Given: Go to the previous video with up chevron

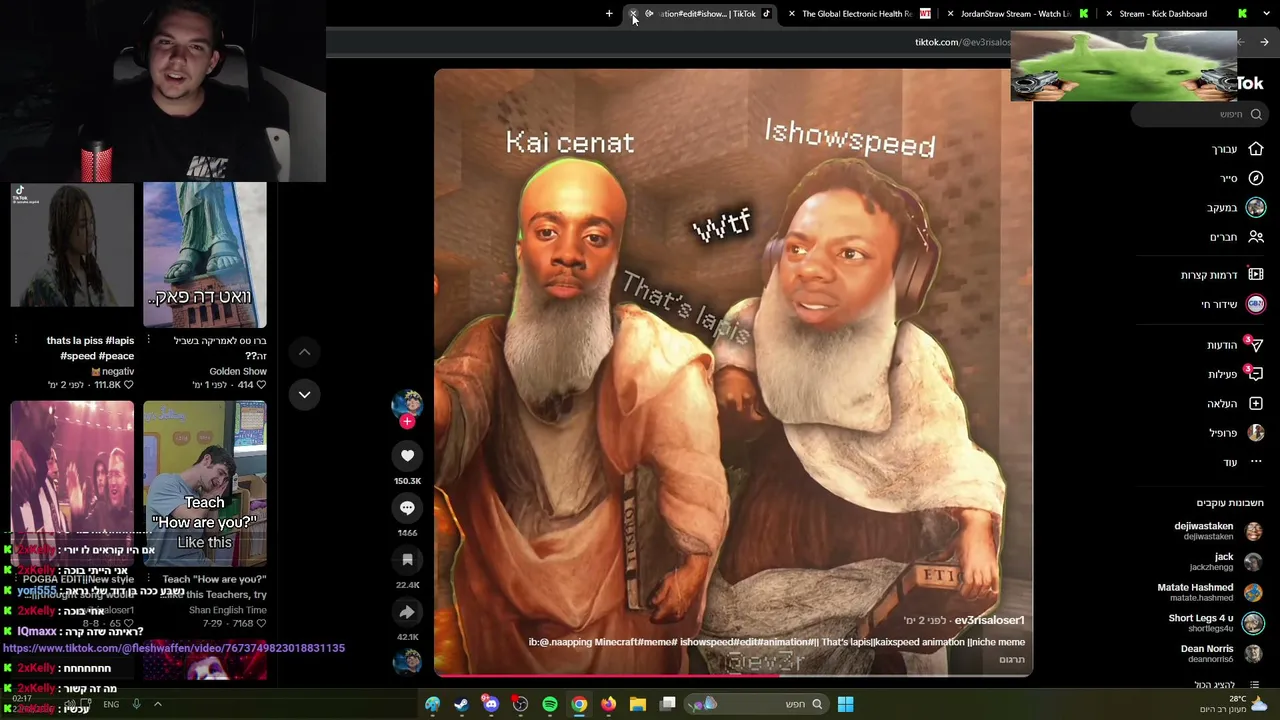Looking at the screenshot, I should (x=304, y=352).
